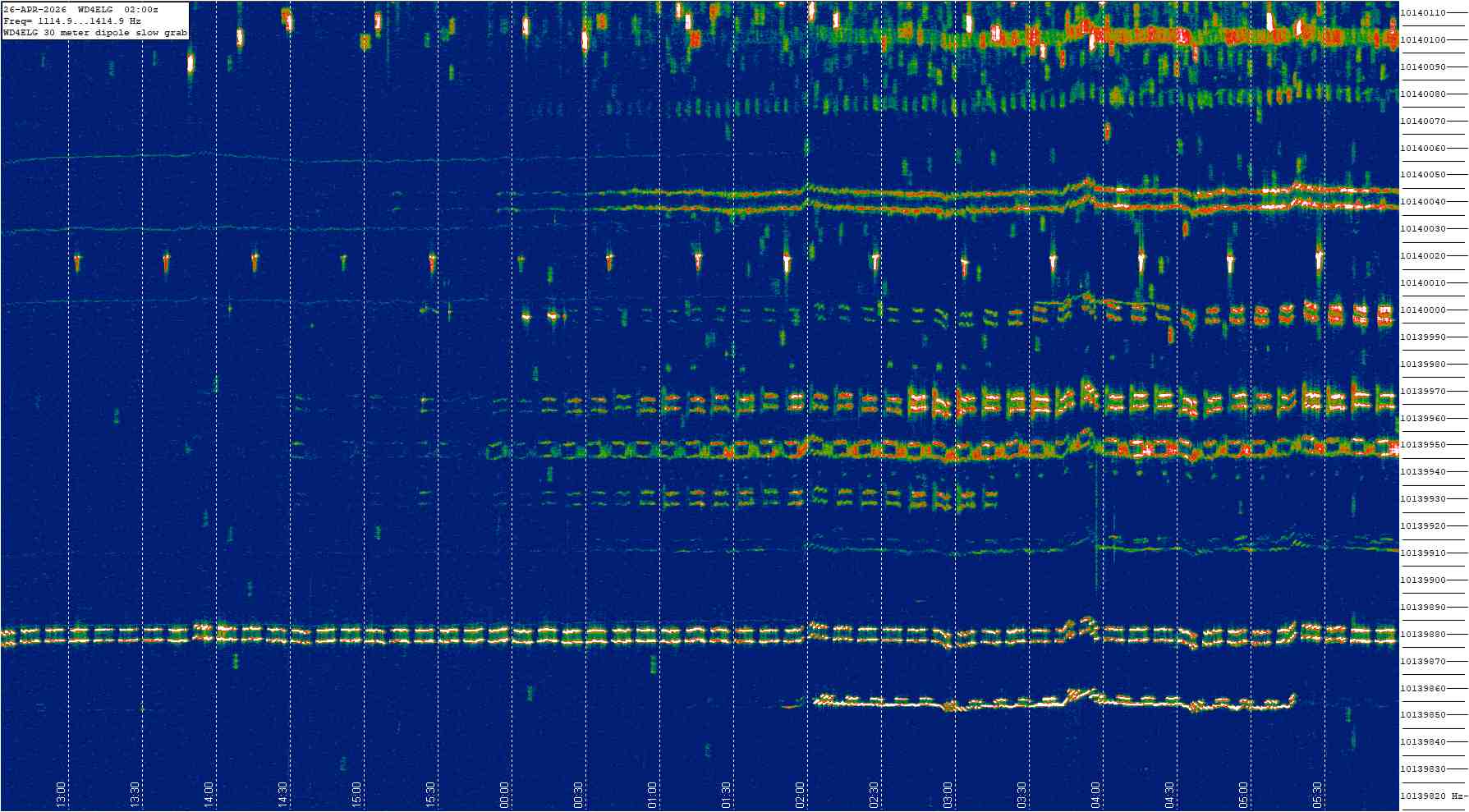Click the 10140000 frequency scale label
This screenshot has height=812, width=1469.
1423,310
